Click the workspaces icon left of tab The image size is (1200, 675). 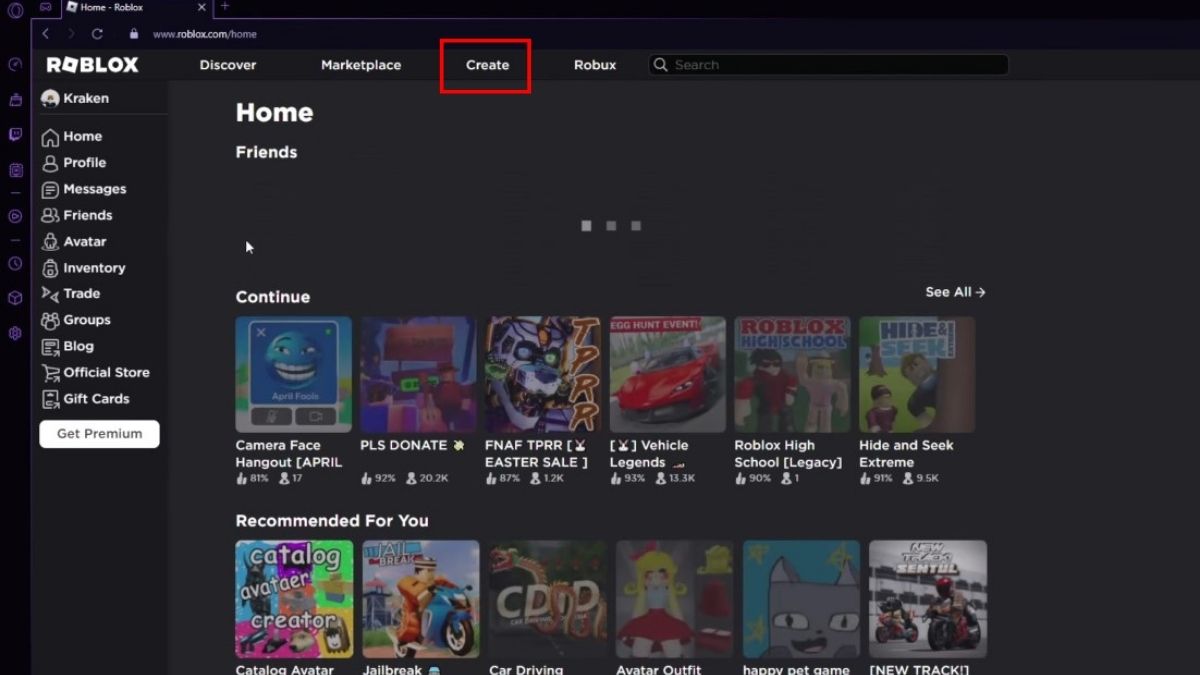pyautogui.click(x=46, y=7)
